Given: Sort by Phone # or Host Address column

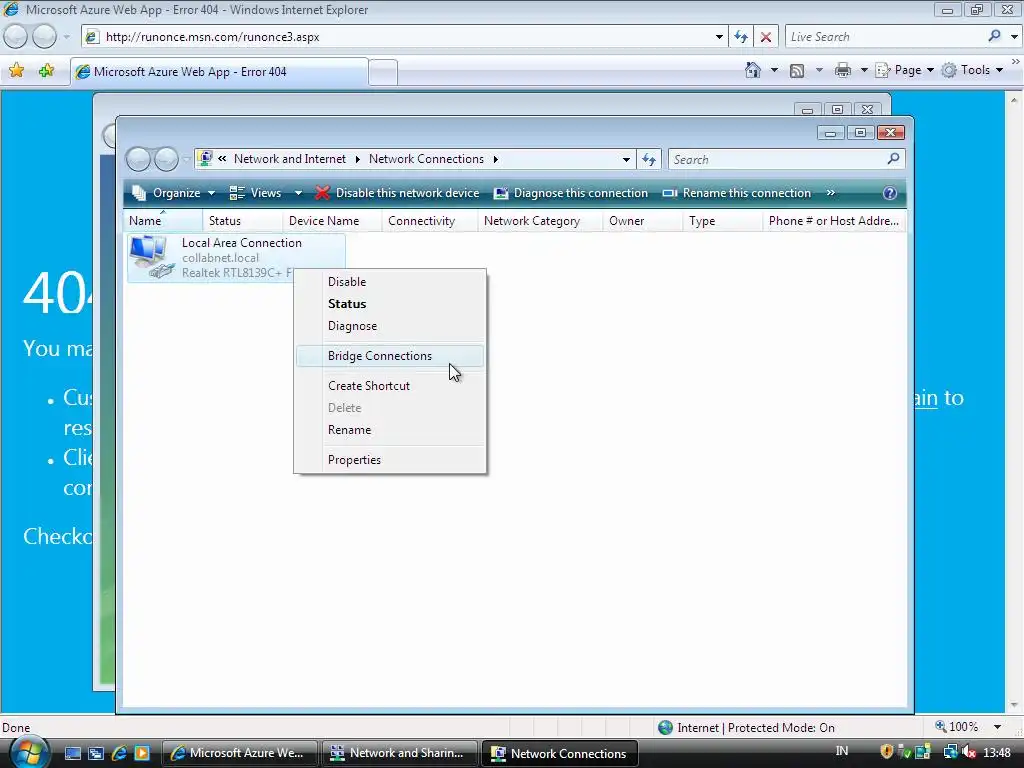Looking at the screenshot, I should (834, 221).
